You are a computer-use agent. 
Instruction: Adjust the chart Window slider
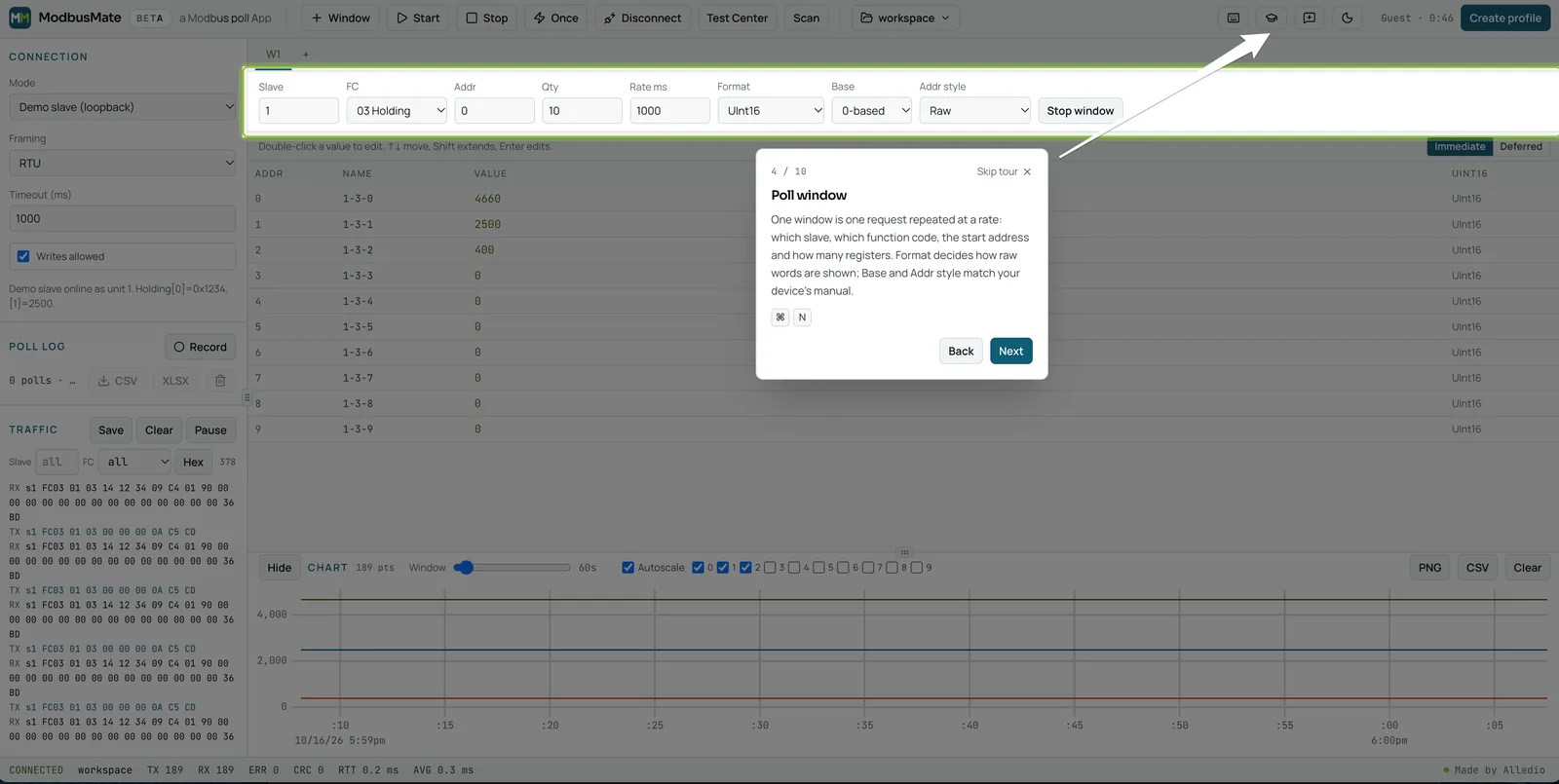click(512, 568)
